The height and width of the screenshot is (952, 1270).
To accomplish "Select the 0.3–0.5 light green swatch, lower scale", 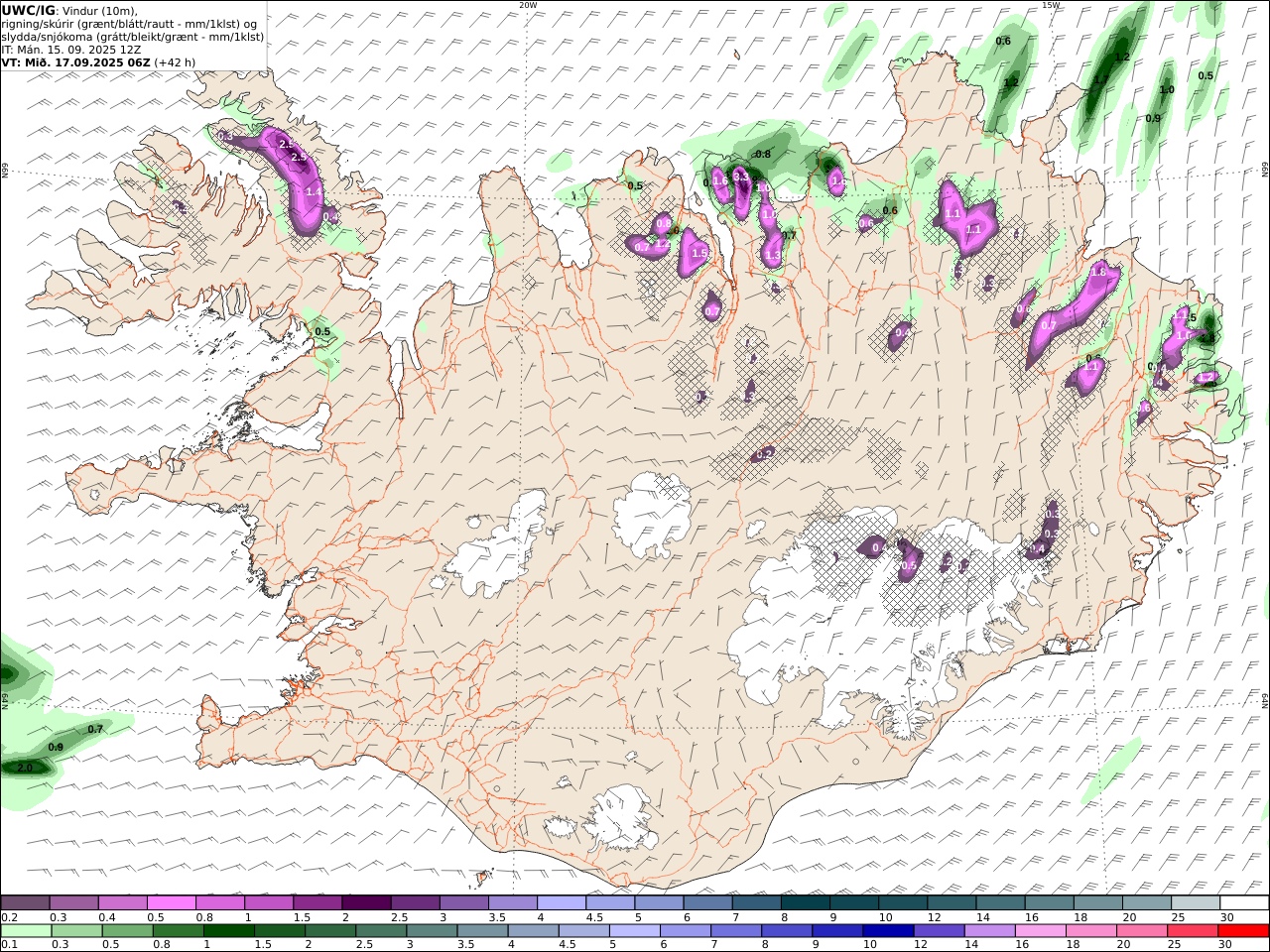I will coord(77,930).
